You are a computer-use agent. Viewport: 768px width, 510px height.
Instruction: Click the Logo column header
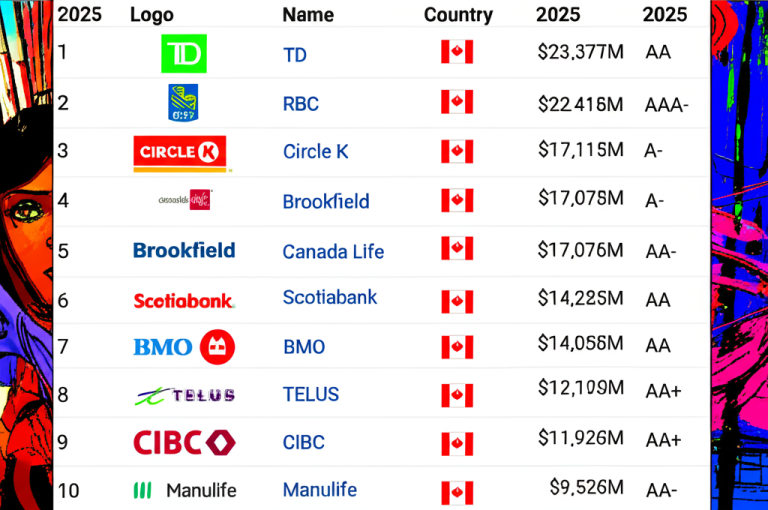[152, 15]
